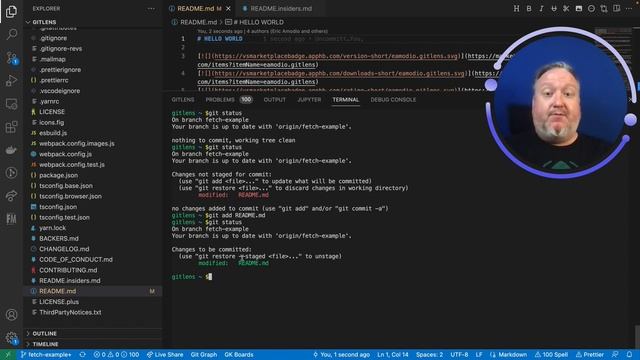Click Git Graph in status bar
Image resolution: width=640 pixels, height=360 pixels.
(204, 355)
